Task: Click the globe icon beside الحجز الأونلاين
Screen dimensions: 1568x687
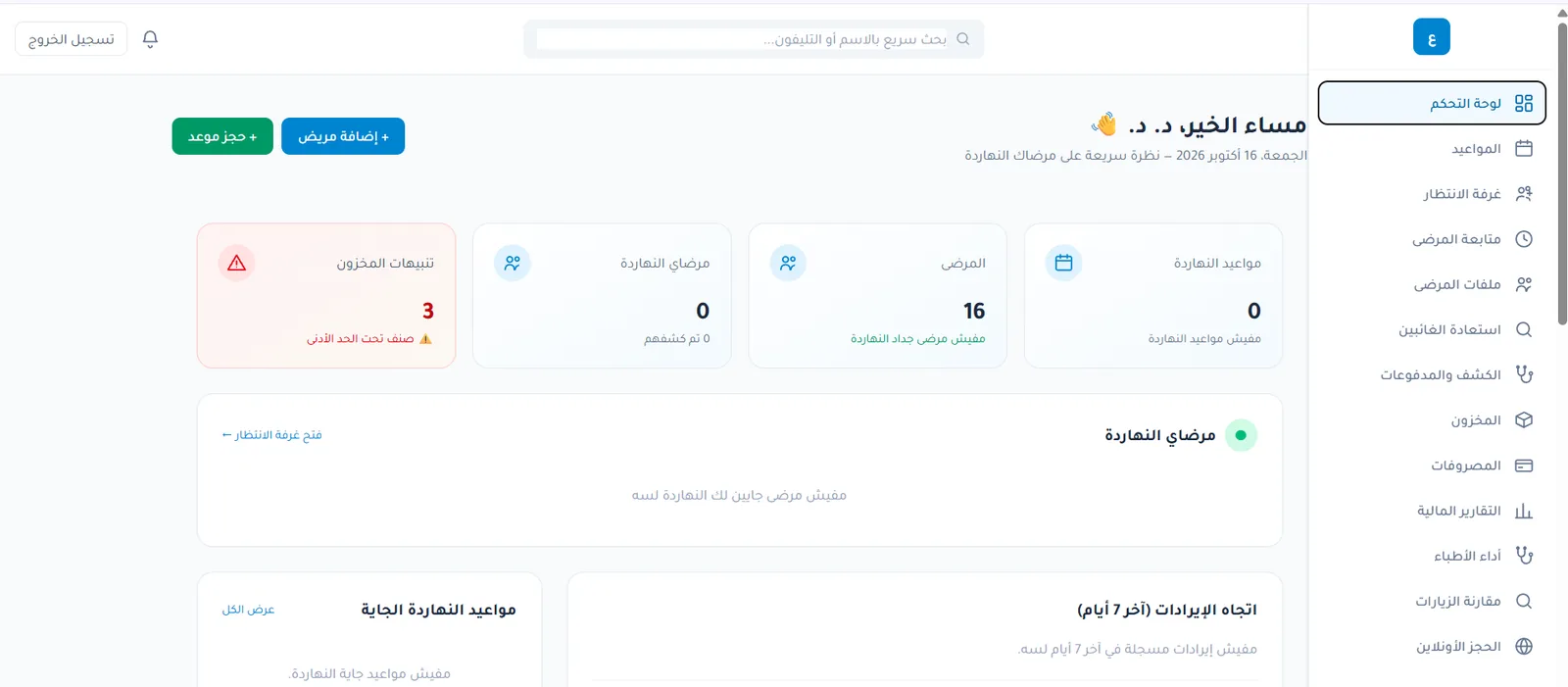Action: click(1524, 646)
